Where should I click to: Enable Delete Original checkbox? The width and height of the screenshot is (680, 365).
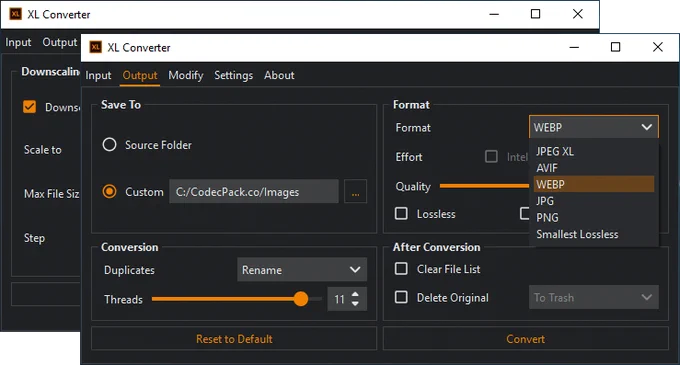click(x=401, y=297)
